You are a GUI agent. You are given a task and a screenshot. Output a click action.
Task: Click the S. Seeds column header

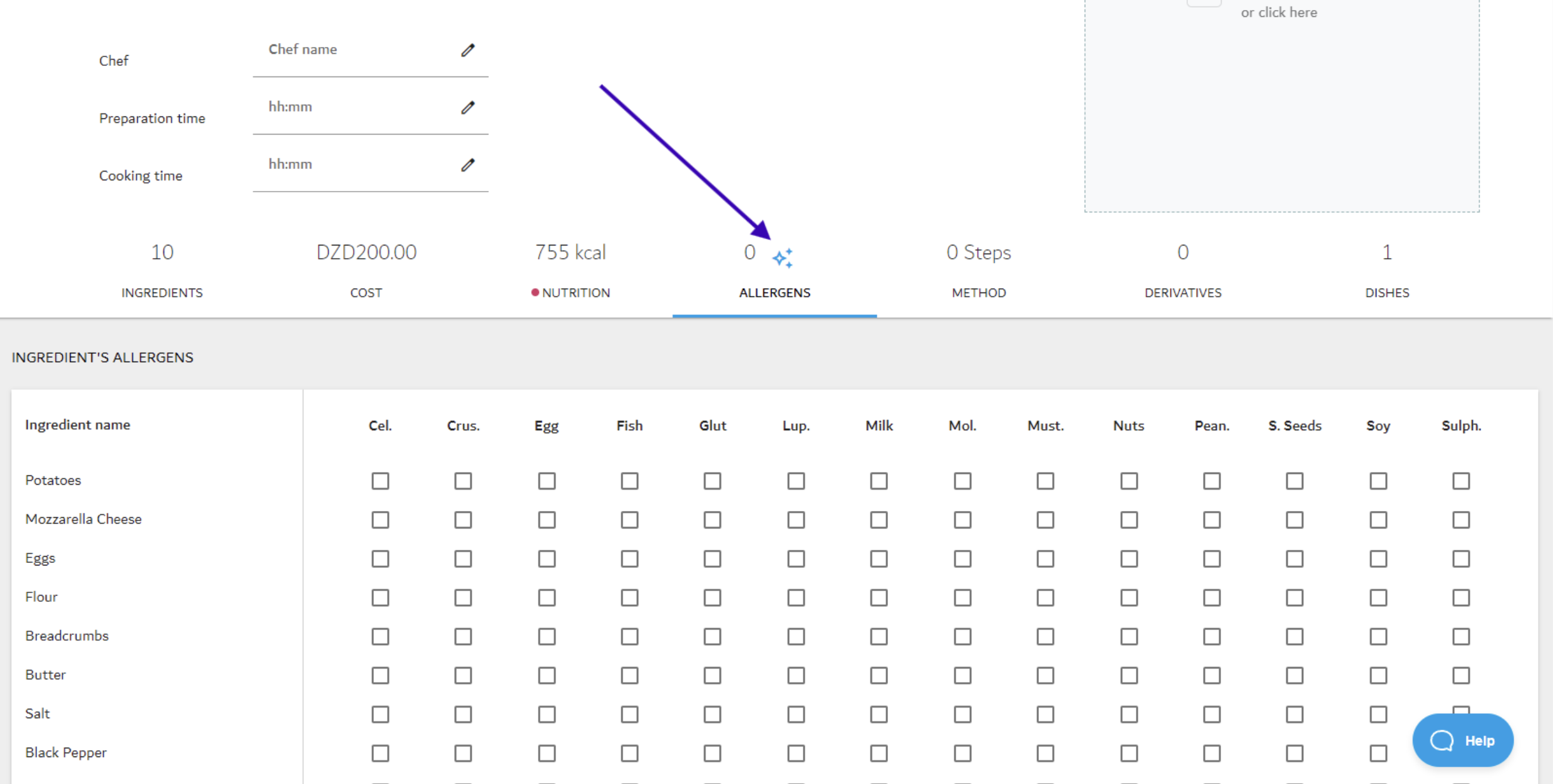click(1295, 426)
